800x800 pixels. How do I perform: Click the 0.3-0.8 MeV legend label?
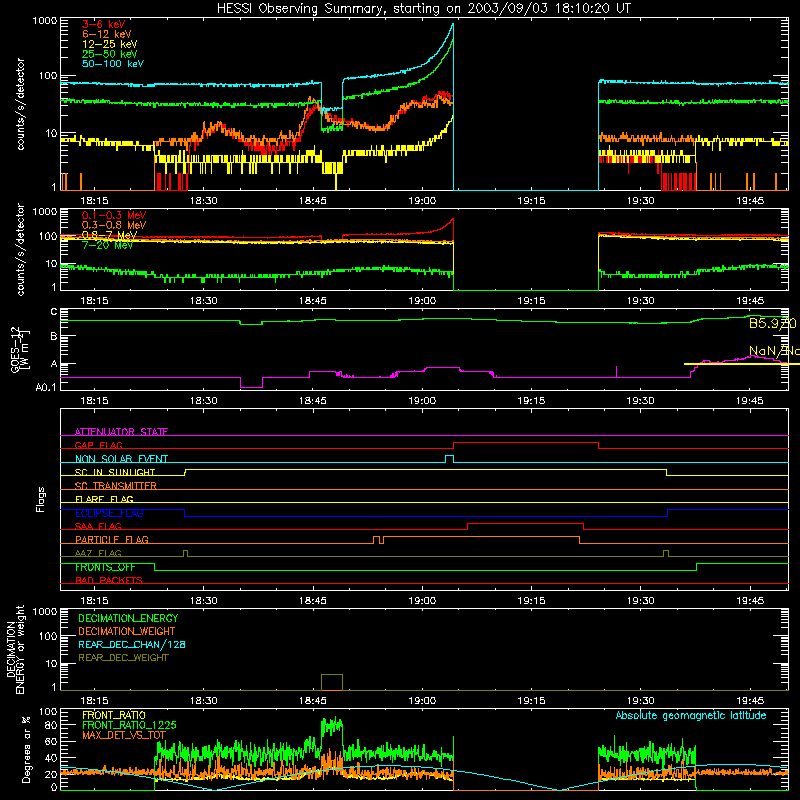114,225
